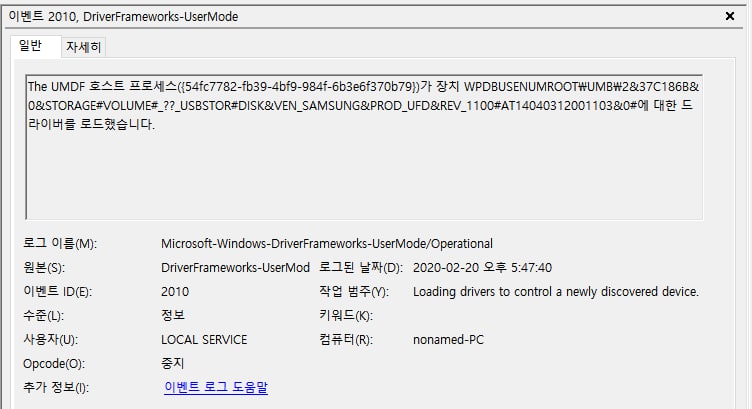Select the user value LOCAL SERVICE
Image resolution: width=752 pixels, height=409 pixels.
click(204, 339)
